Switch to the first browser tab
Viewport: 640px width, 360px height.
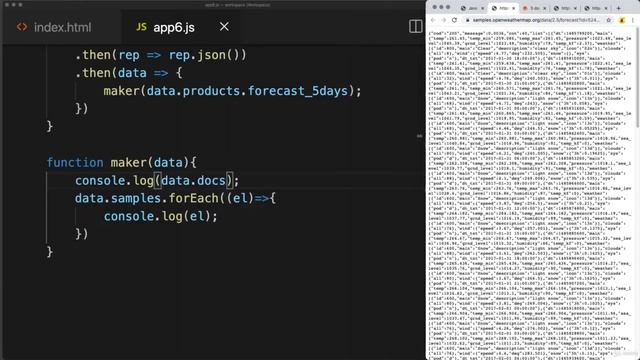[x=472, y=8]
